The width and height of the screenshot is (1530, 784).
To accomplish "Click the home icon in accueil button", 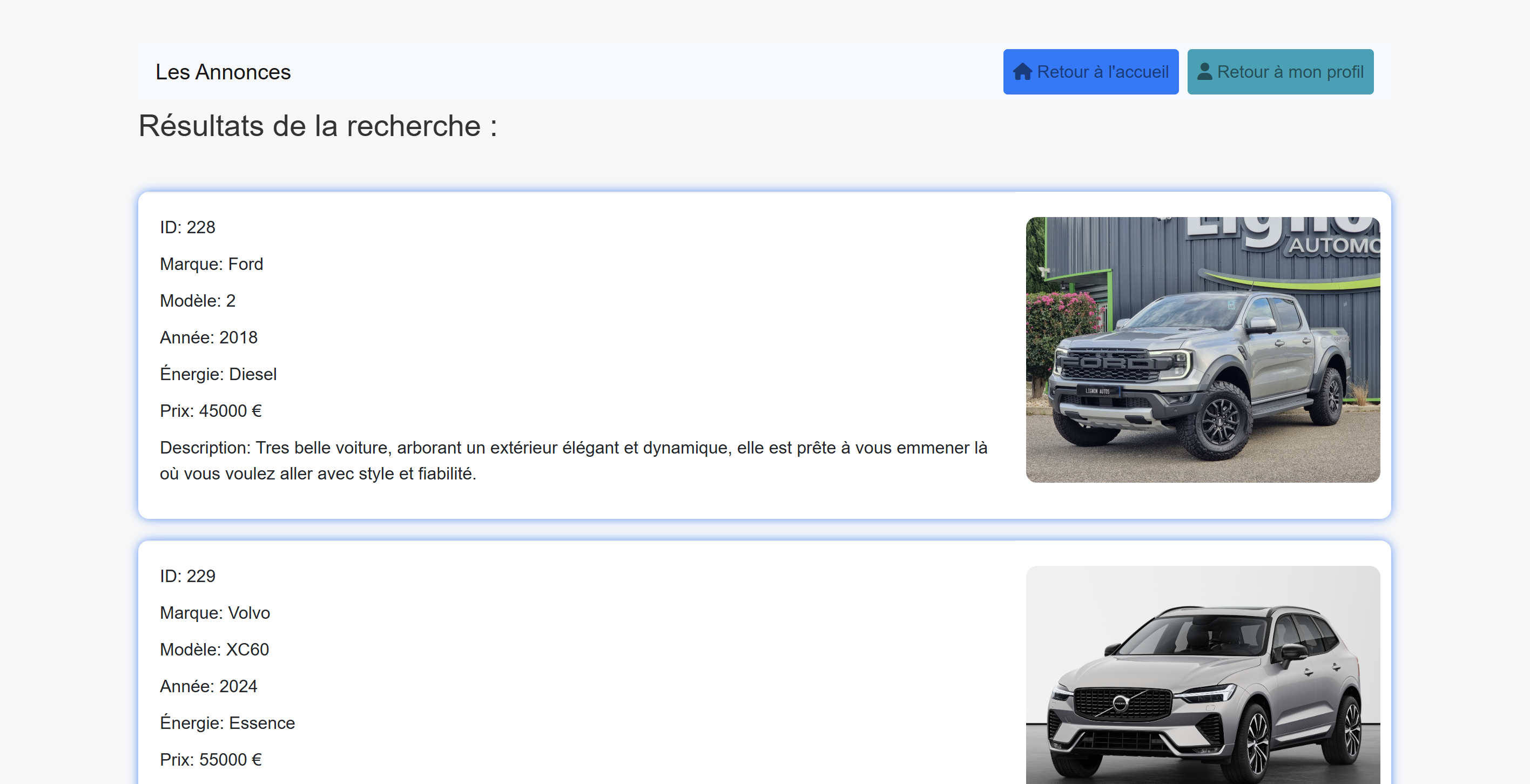I will coord(1022,72).
